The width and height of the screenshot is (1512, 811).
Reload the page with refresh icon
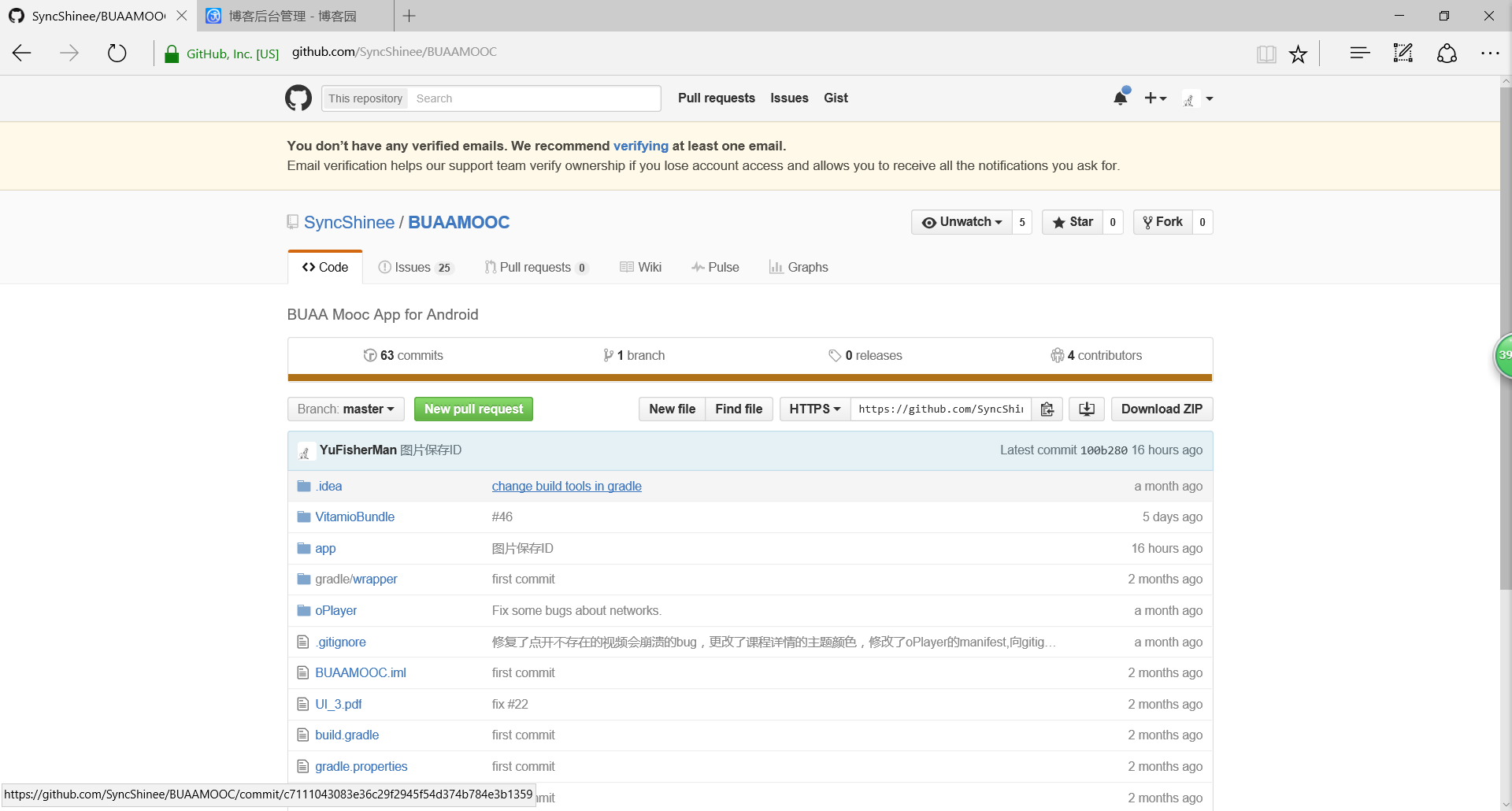click(117, 54)
